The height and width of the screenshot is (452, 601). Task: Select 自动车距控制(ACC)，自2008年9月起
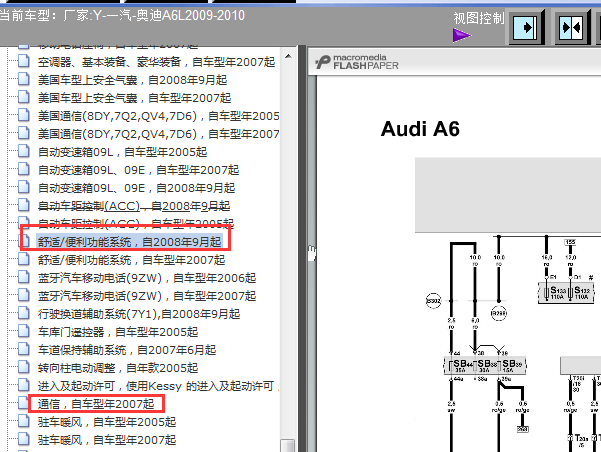click(134, 206)
